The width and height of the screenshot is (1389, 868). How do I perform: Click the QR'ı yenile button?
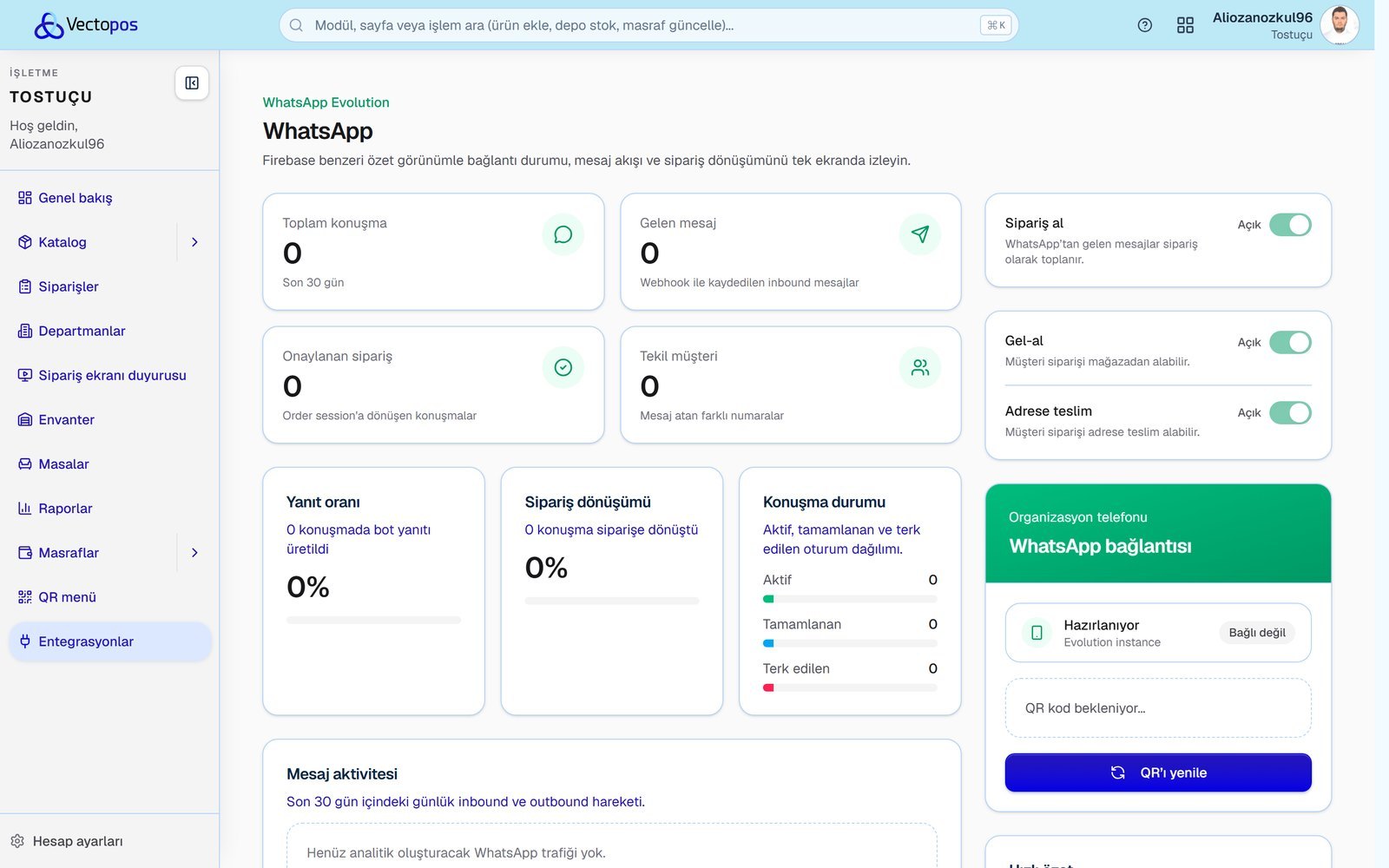1158,773
